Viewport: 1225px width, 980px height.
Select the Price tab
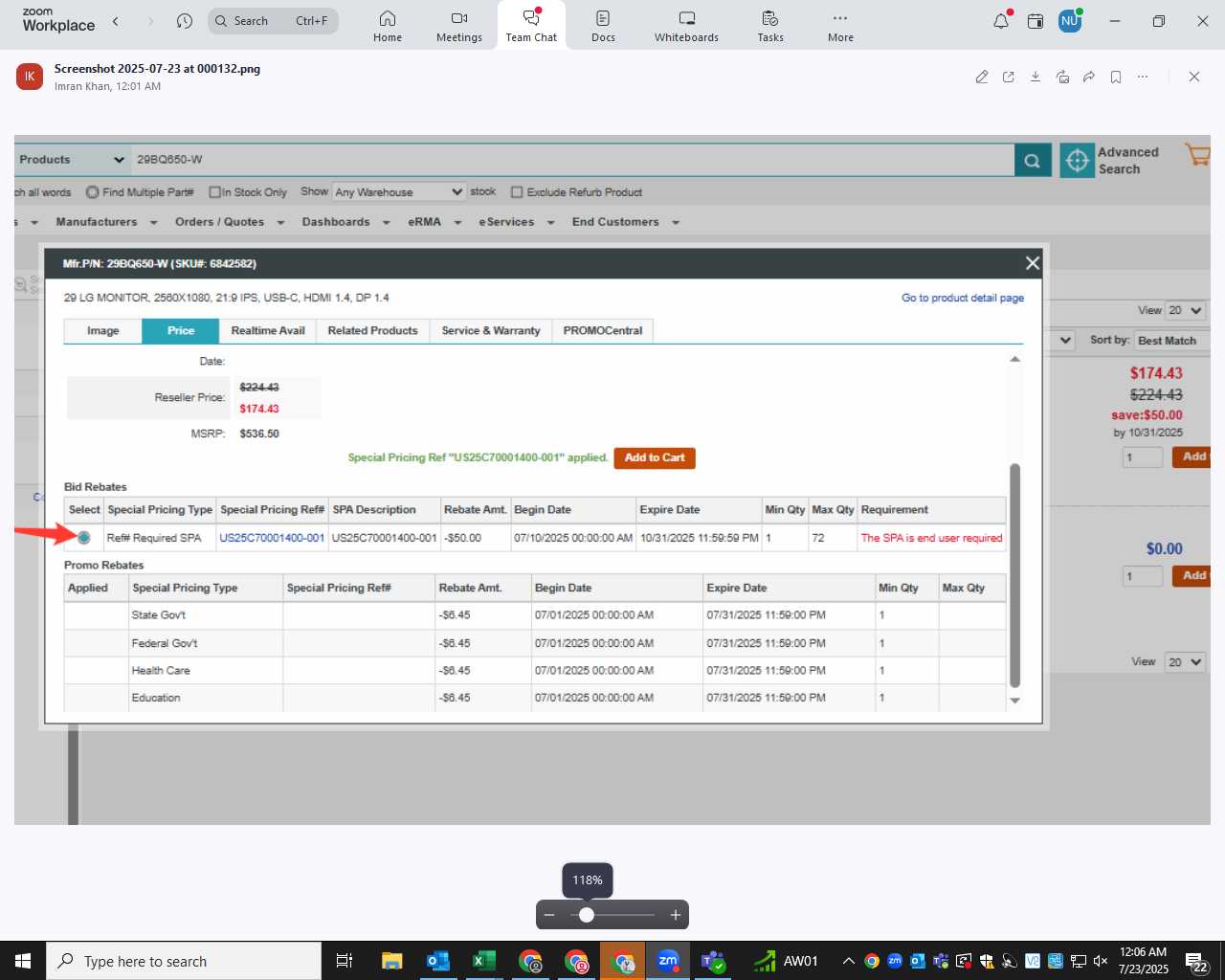coord(181,331)
